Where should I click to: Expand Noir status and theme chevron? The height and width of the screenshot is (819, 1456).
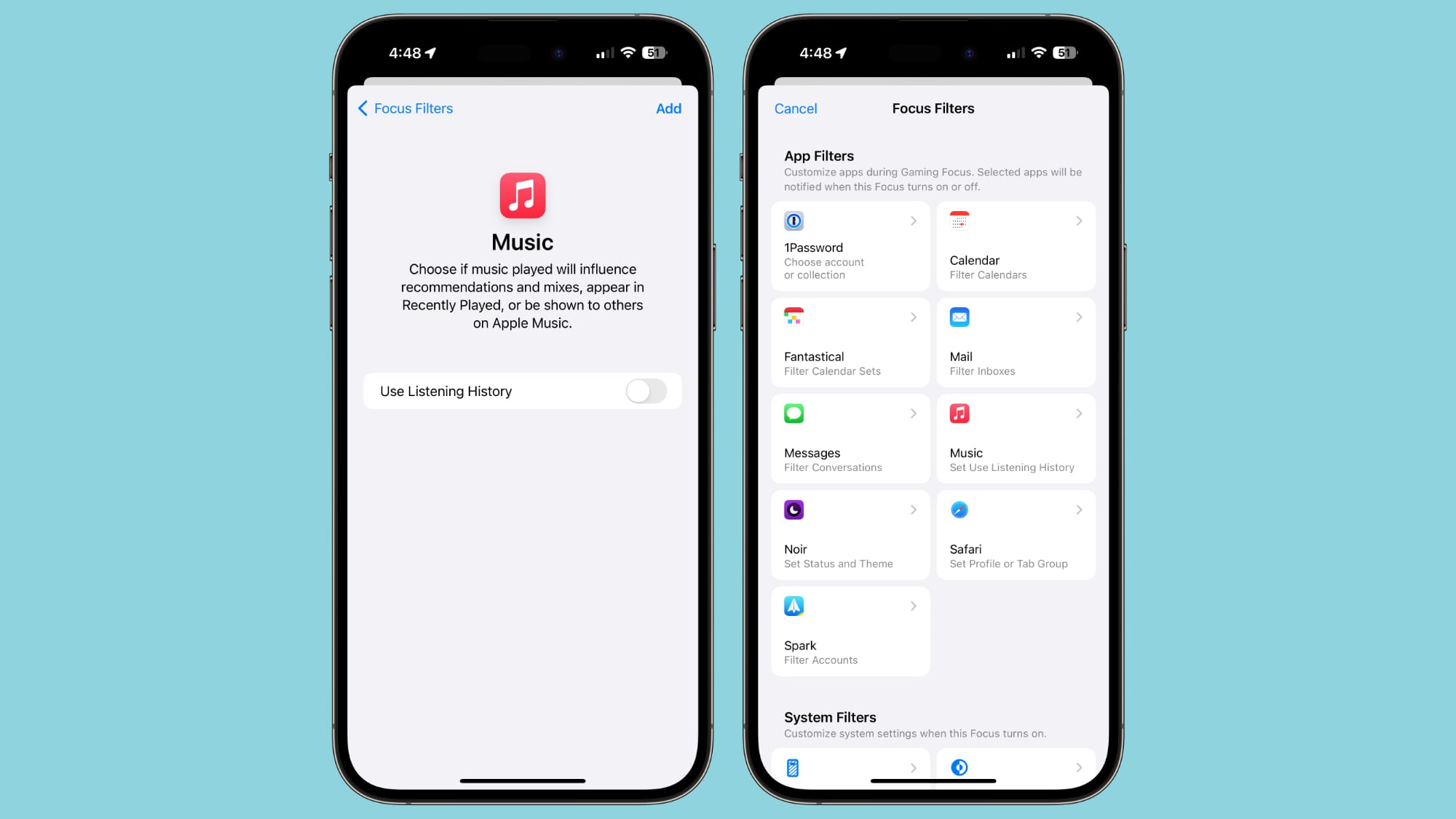(x=913, y=510)
